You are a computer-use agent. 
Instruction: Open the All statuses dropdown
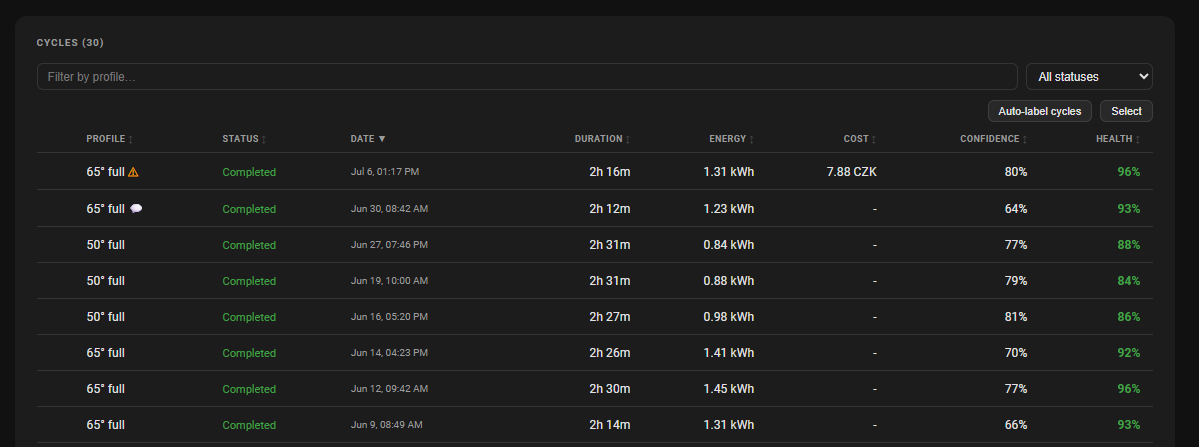(x=1089, y=76)
